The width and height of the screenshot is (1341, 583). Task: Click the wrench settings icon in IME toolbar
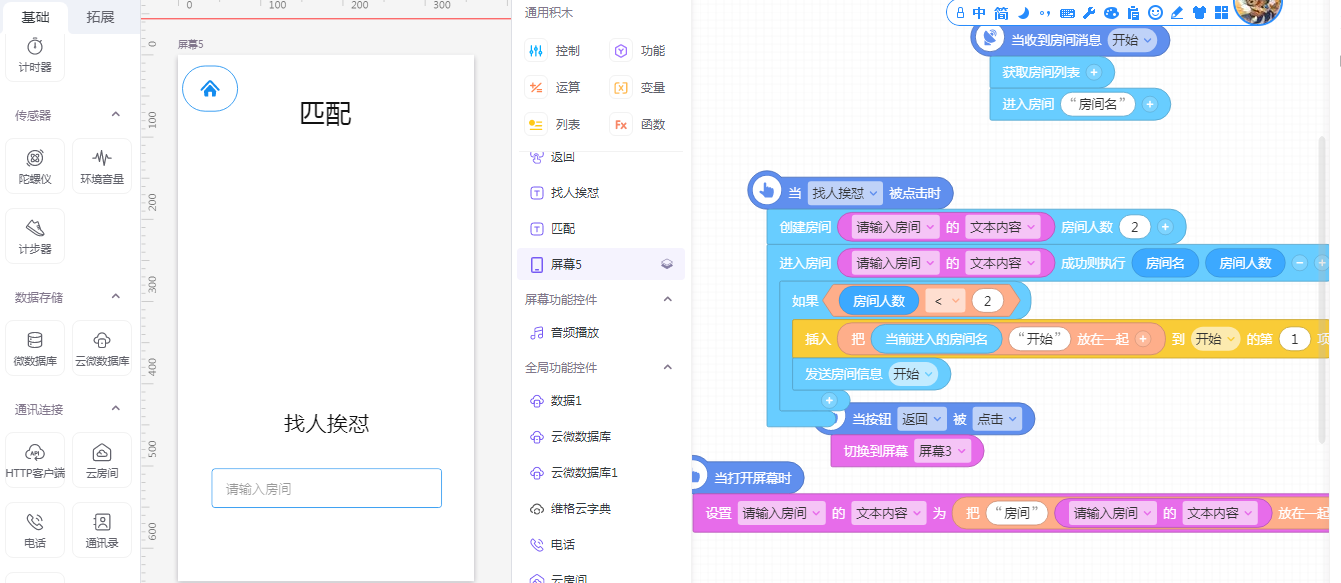[1090, 13]
